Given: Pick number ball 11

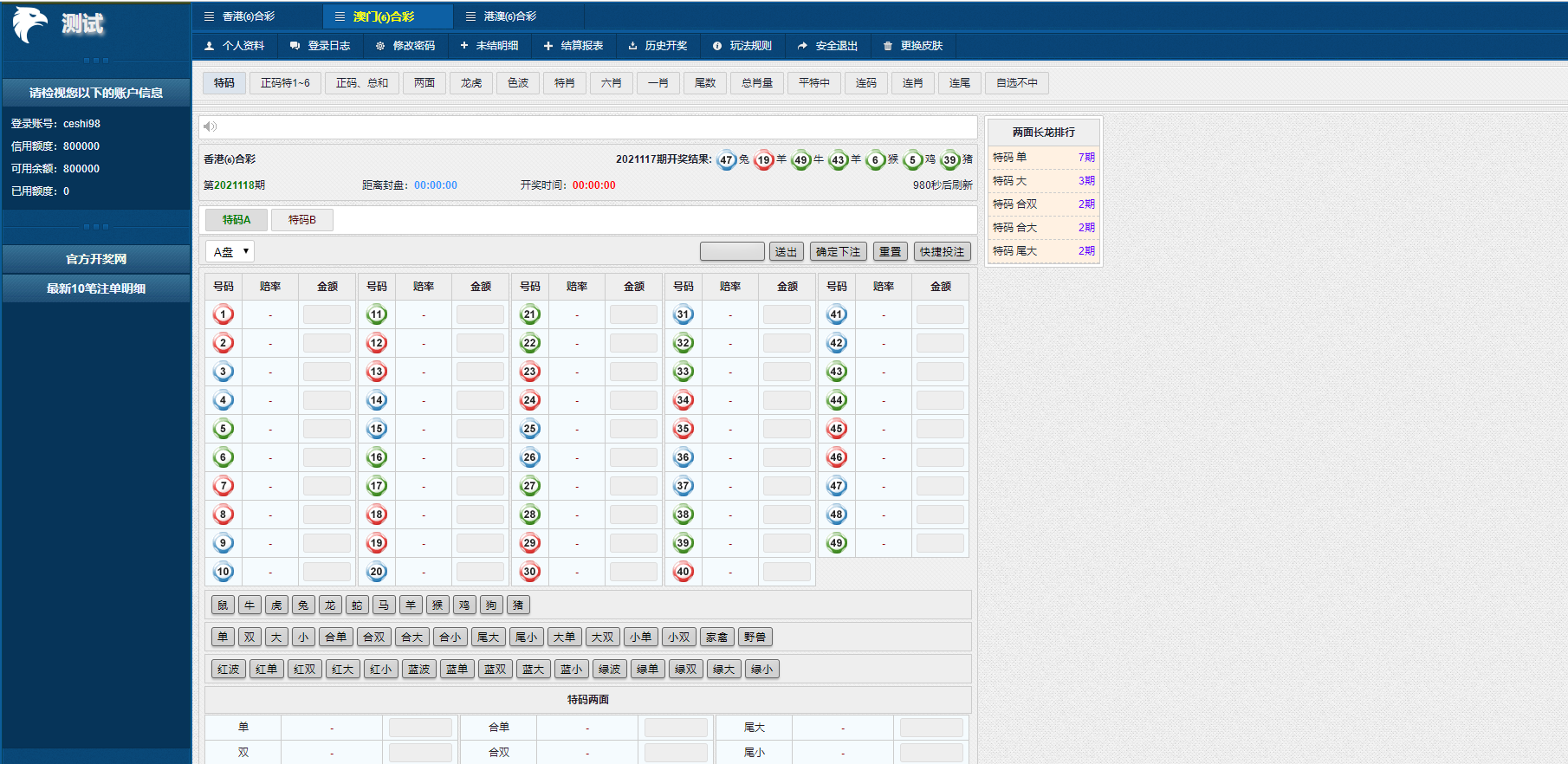Looking at the screenshot, I should [x=377, y=314].
